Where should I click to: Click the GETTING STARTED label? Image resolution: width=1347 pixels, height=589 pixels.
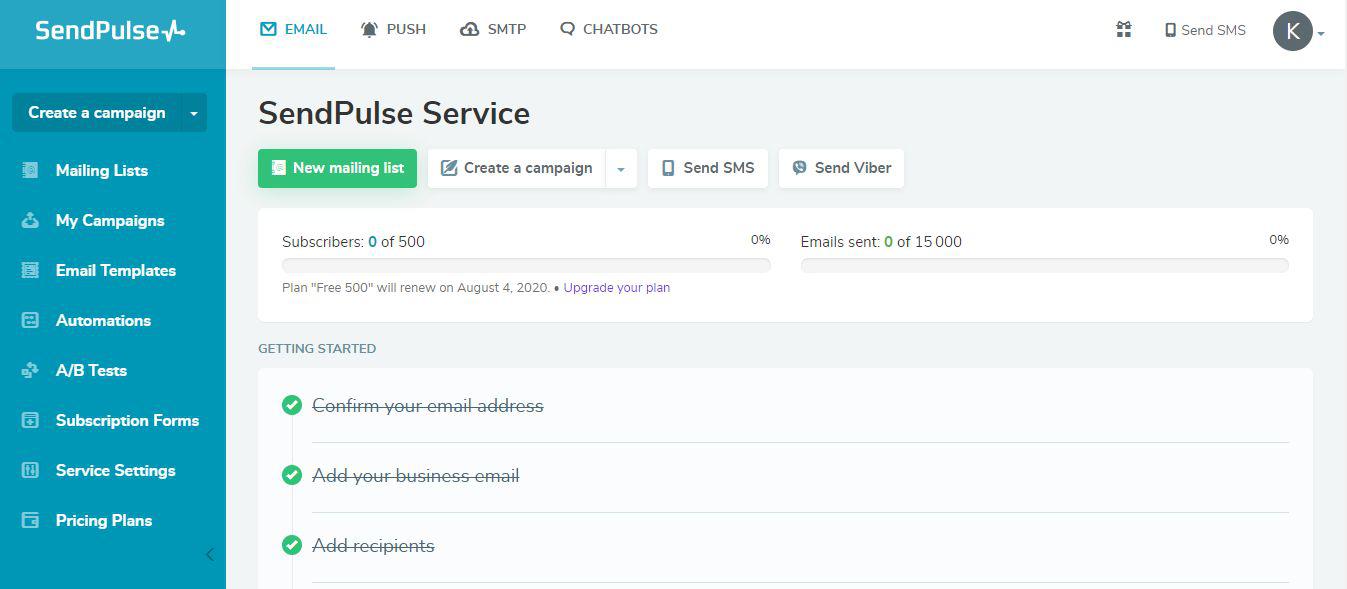pos(317,349)
